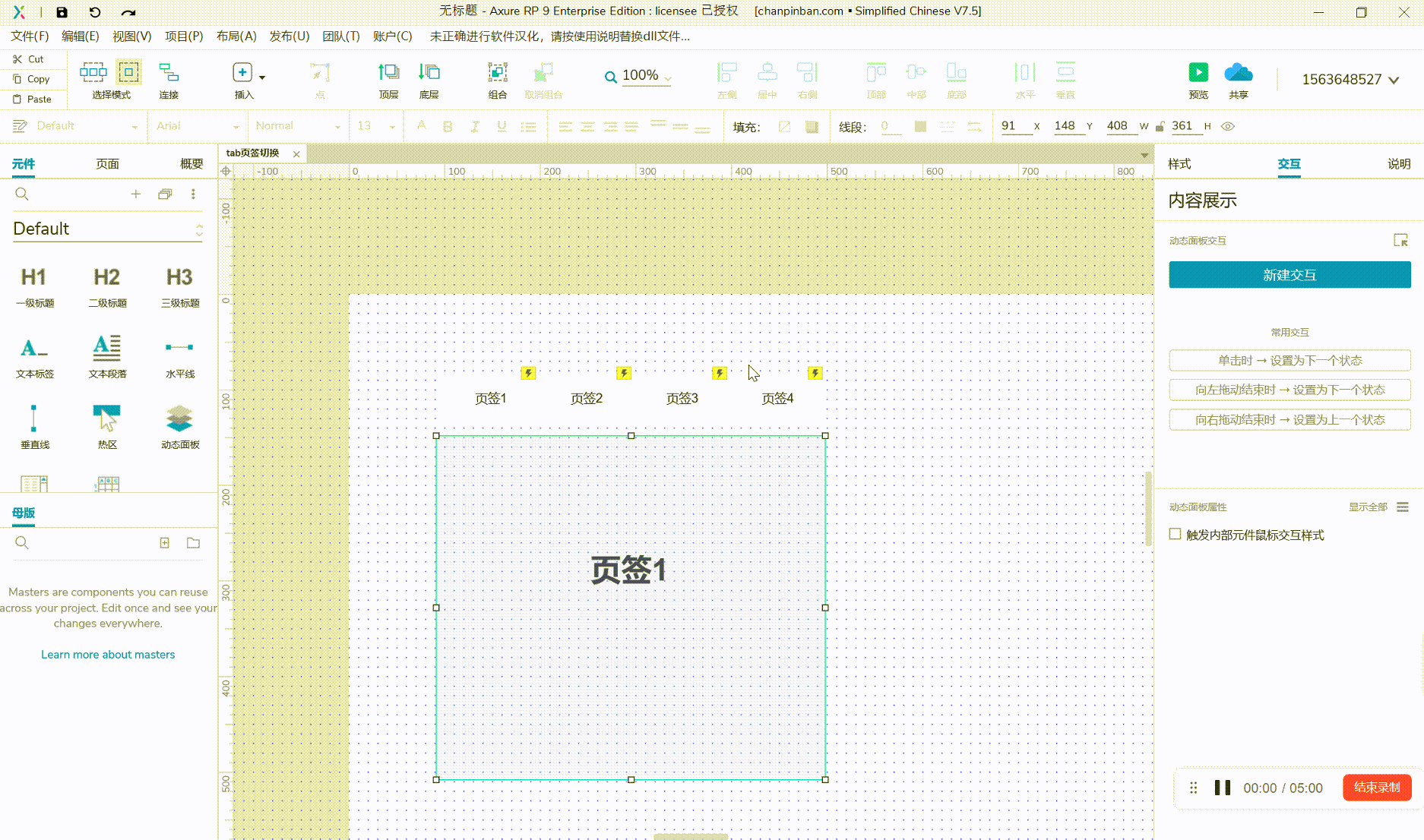1424x840 pixels.
Task: Search widgets in the 元件 library
Action: [22, 194]
